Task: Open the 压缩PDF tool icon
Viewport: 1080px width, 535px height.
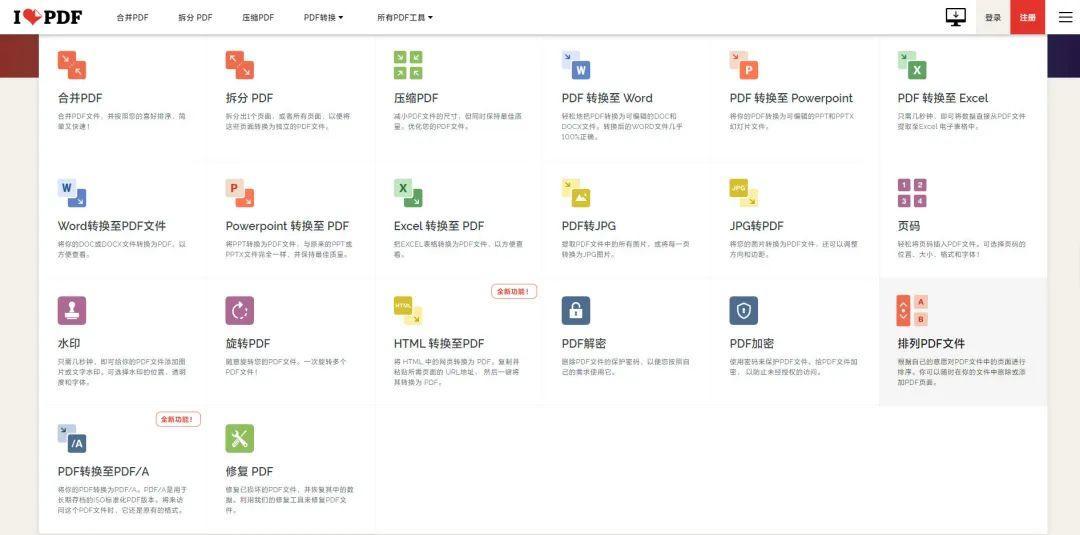Action: tap(408, 65)
